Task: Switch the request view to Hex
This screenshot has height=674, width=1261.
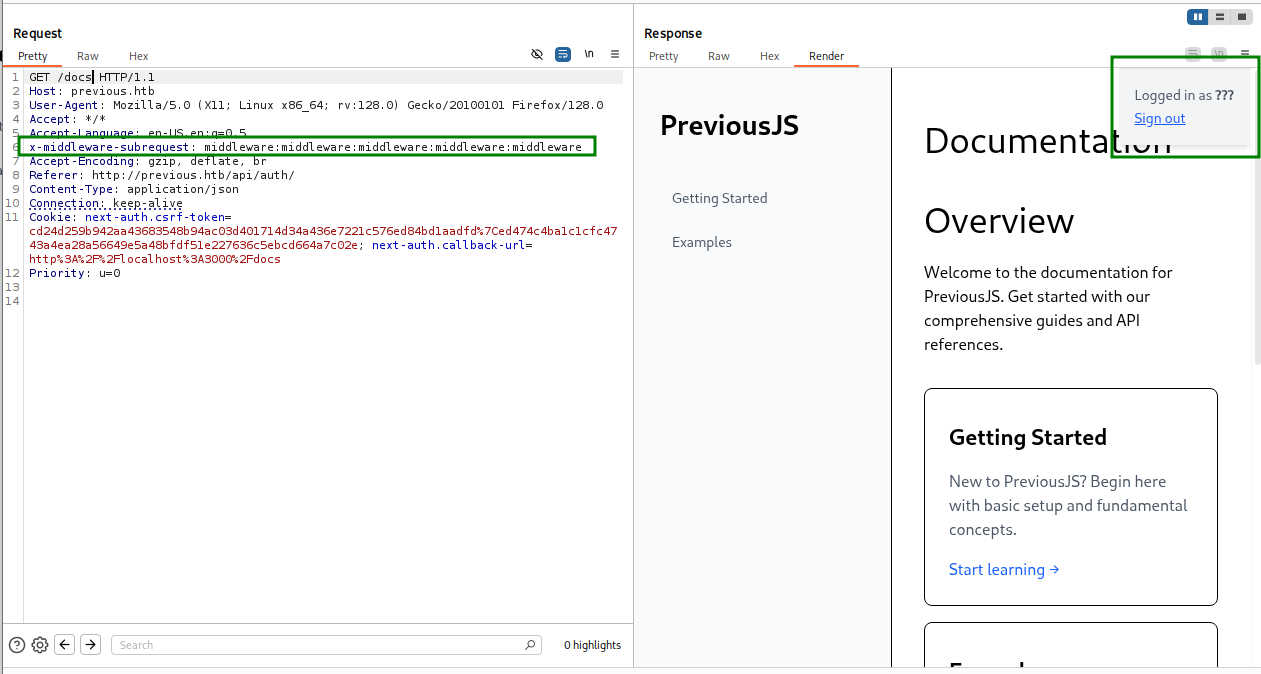Action: tap(138, 56)
